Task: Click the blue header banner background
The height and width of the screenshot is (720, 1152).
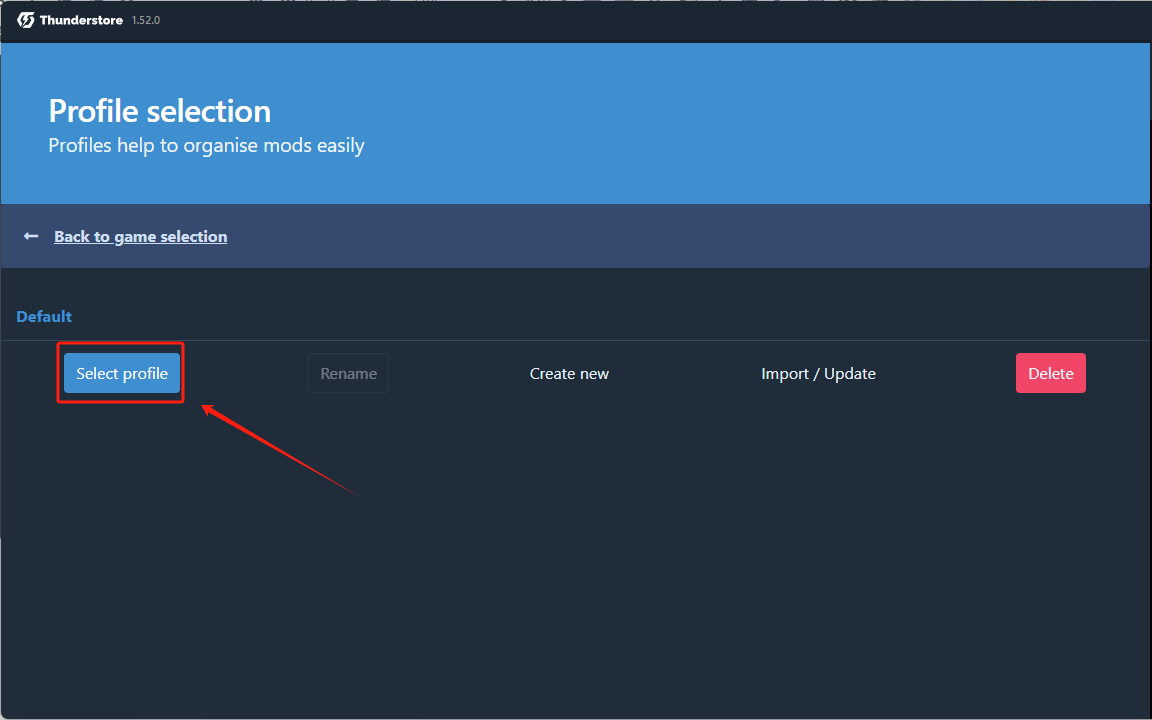Action: 735,123
